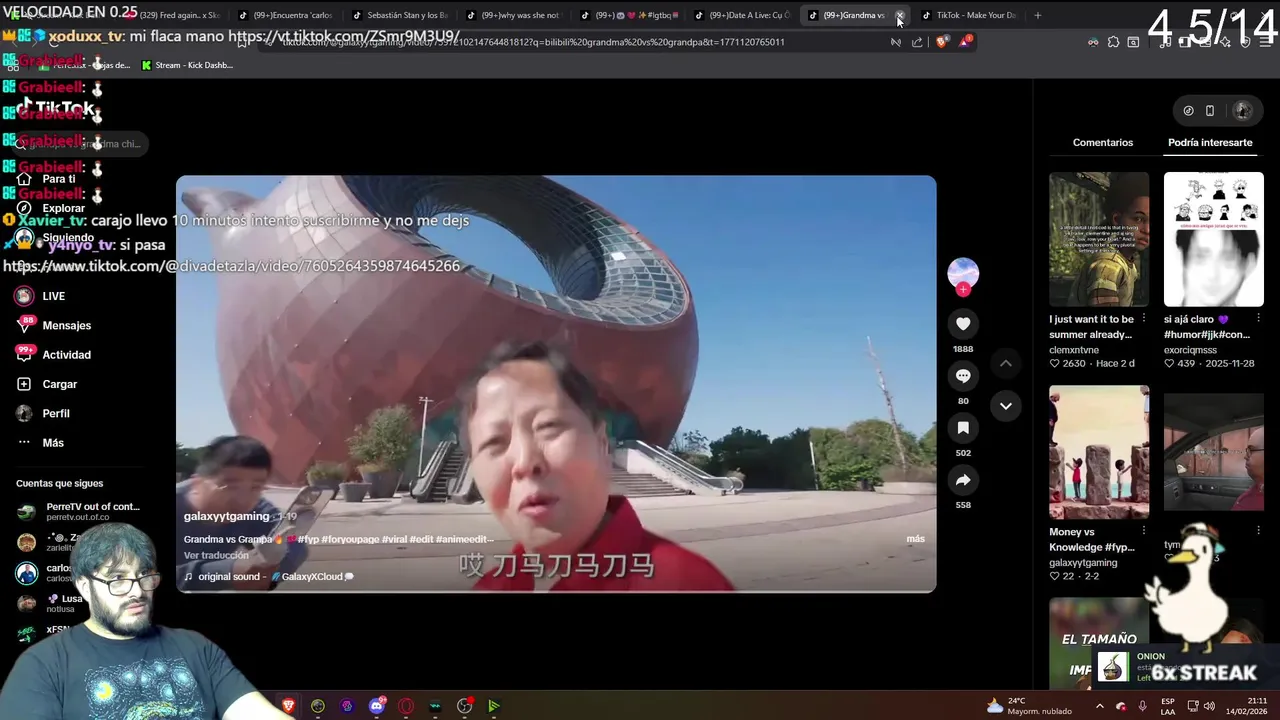Open OBS Studio in the taskbar
This screenshot has height=720, width=1280.
tap(464, 706)
